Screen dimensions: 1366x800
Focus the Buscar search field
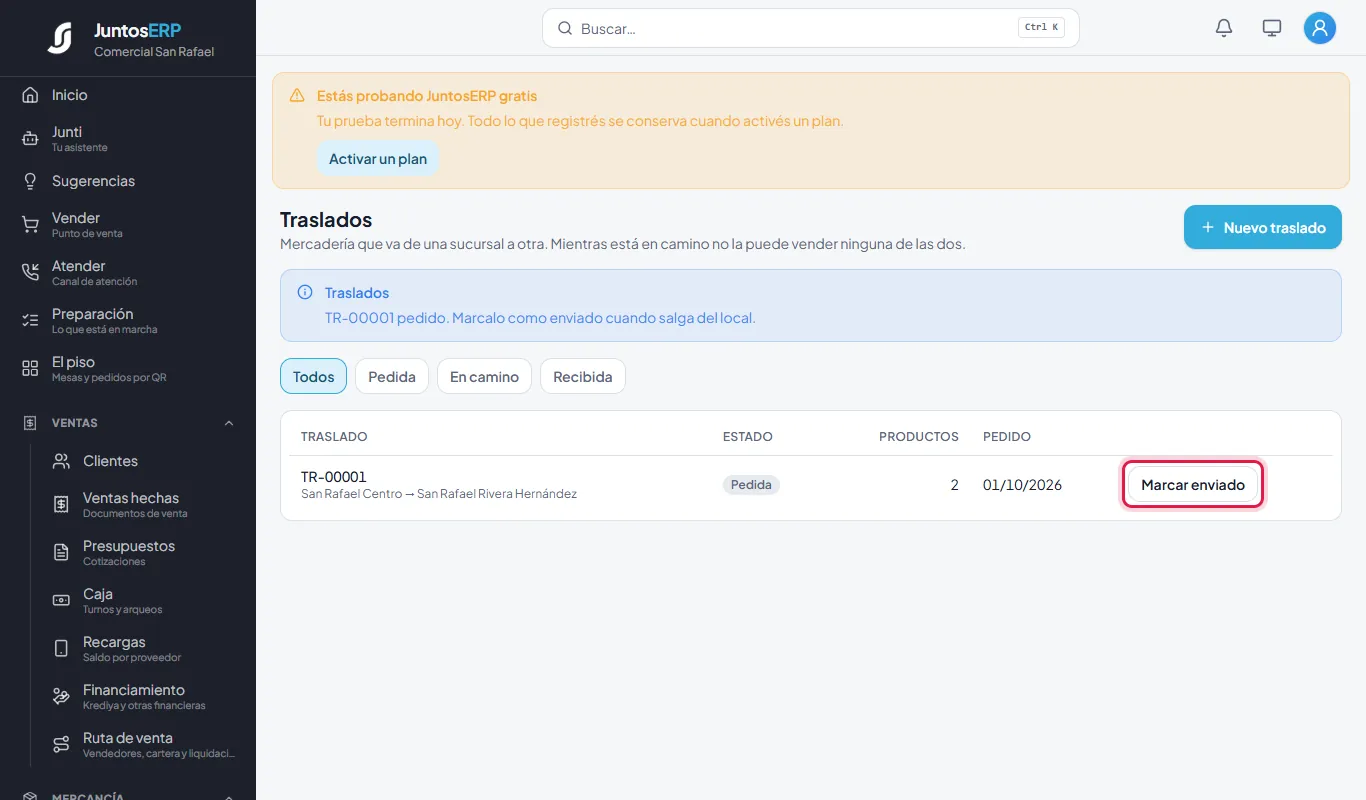pos(811,28)
